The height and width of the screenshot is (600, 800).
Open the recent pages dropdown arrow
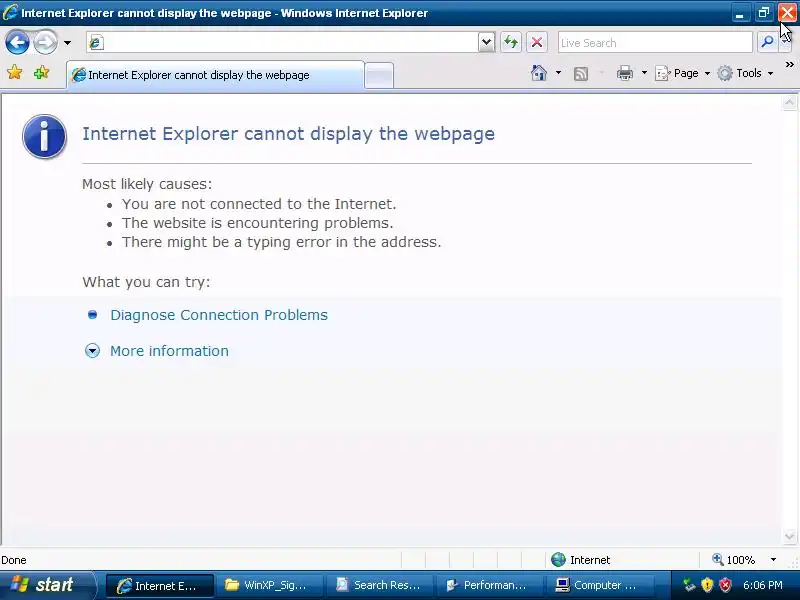tap(67, 43)
